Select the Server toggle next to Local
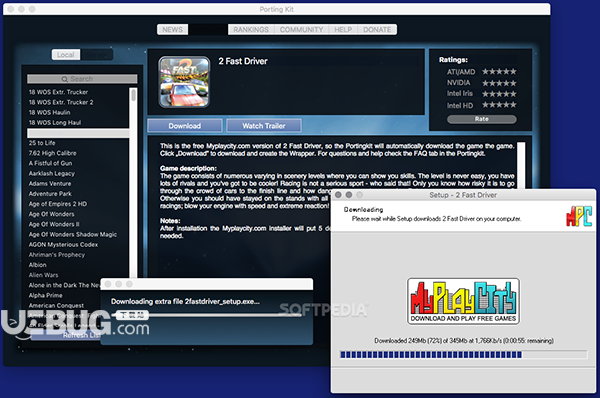The height and width of the screenshot is (398, 600). pos(96,55)
